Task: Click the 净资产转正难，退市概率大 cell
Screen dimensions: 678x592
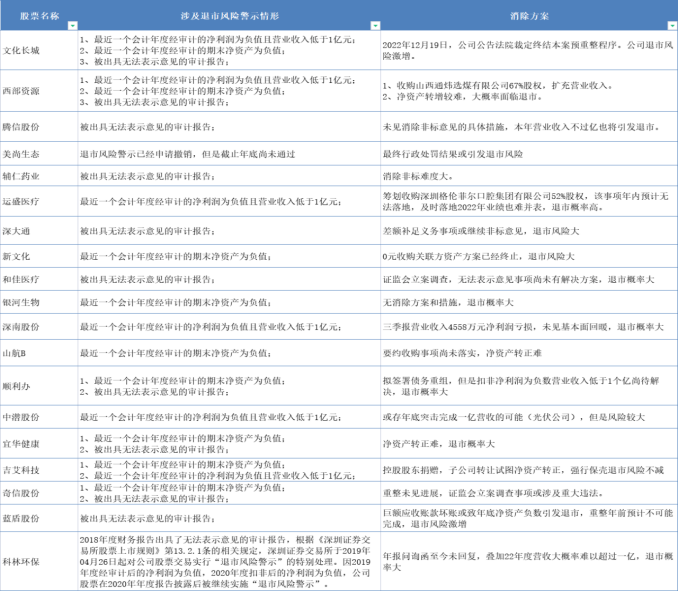Action: [529, 444]
